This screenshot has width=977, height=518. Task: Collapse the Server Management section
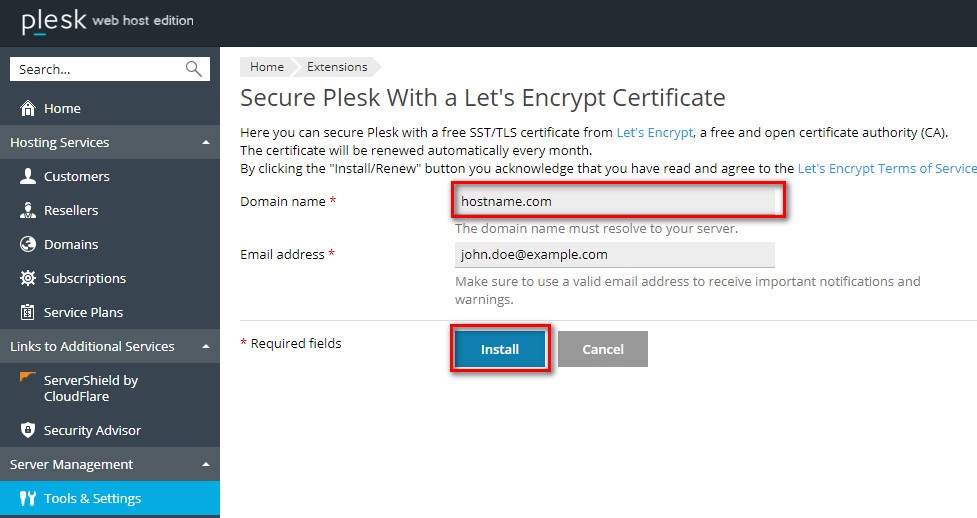206,464
